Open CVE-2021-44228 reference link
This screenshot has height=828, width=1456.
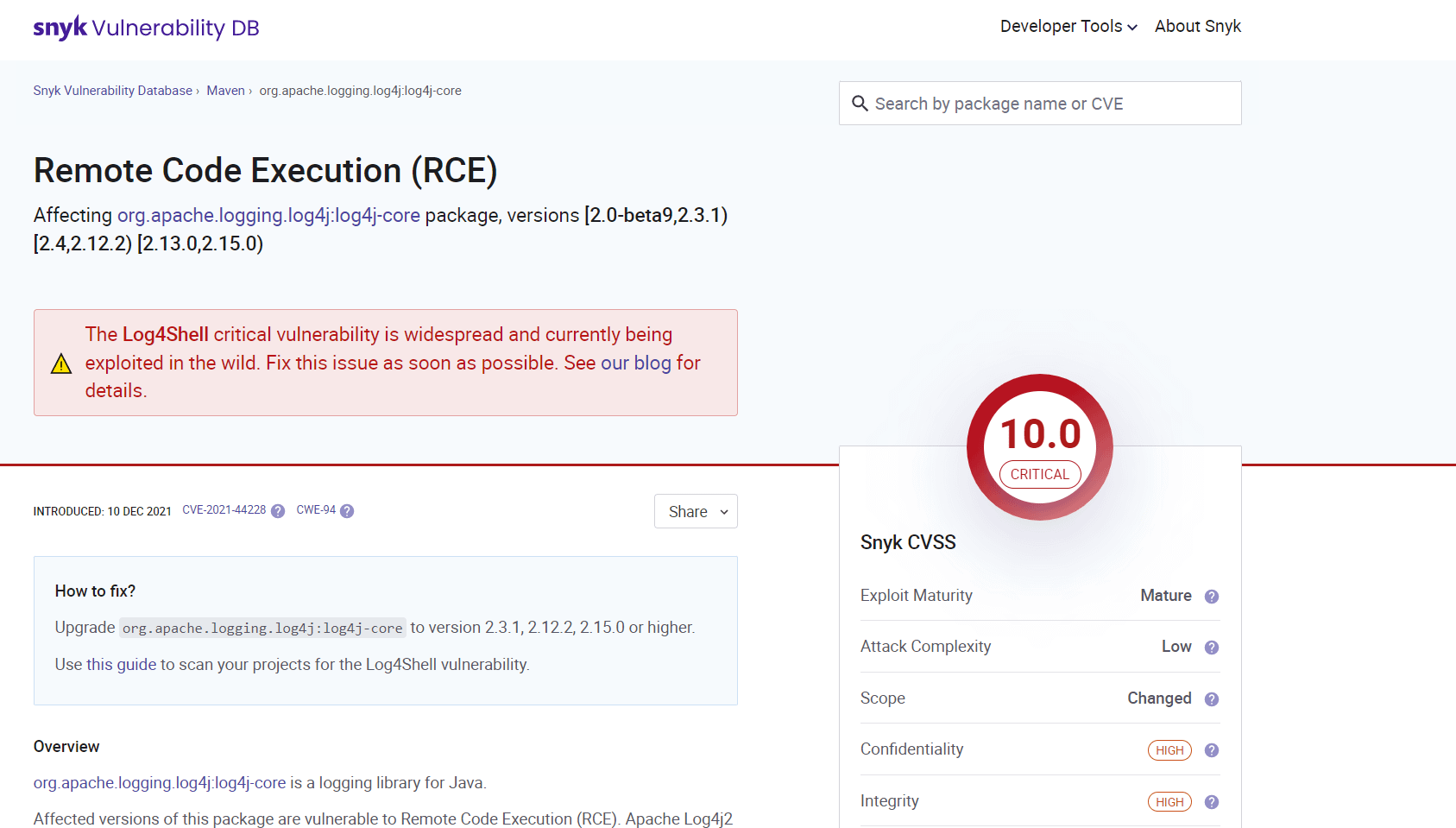tap(224, 510)
